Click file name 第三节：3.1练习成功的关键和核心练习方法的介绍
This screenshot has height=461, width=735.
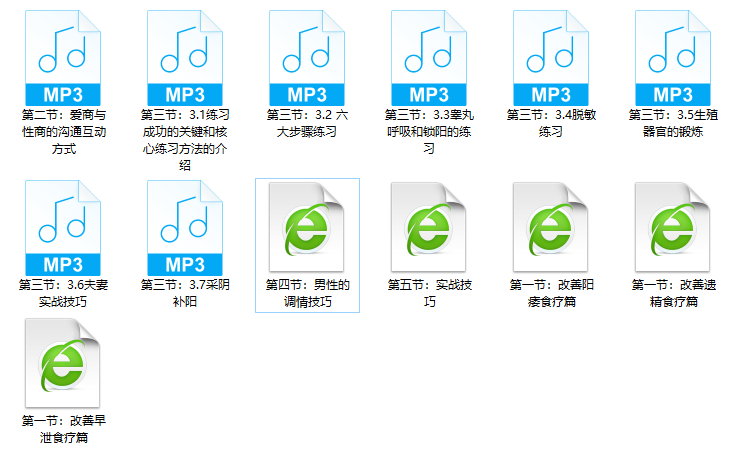pos(185,140)
